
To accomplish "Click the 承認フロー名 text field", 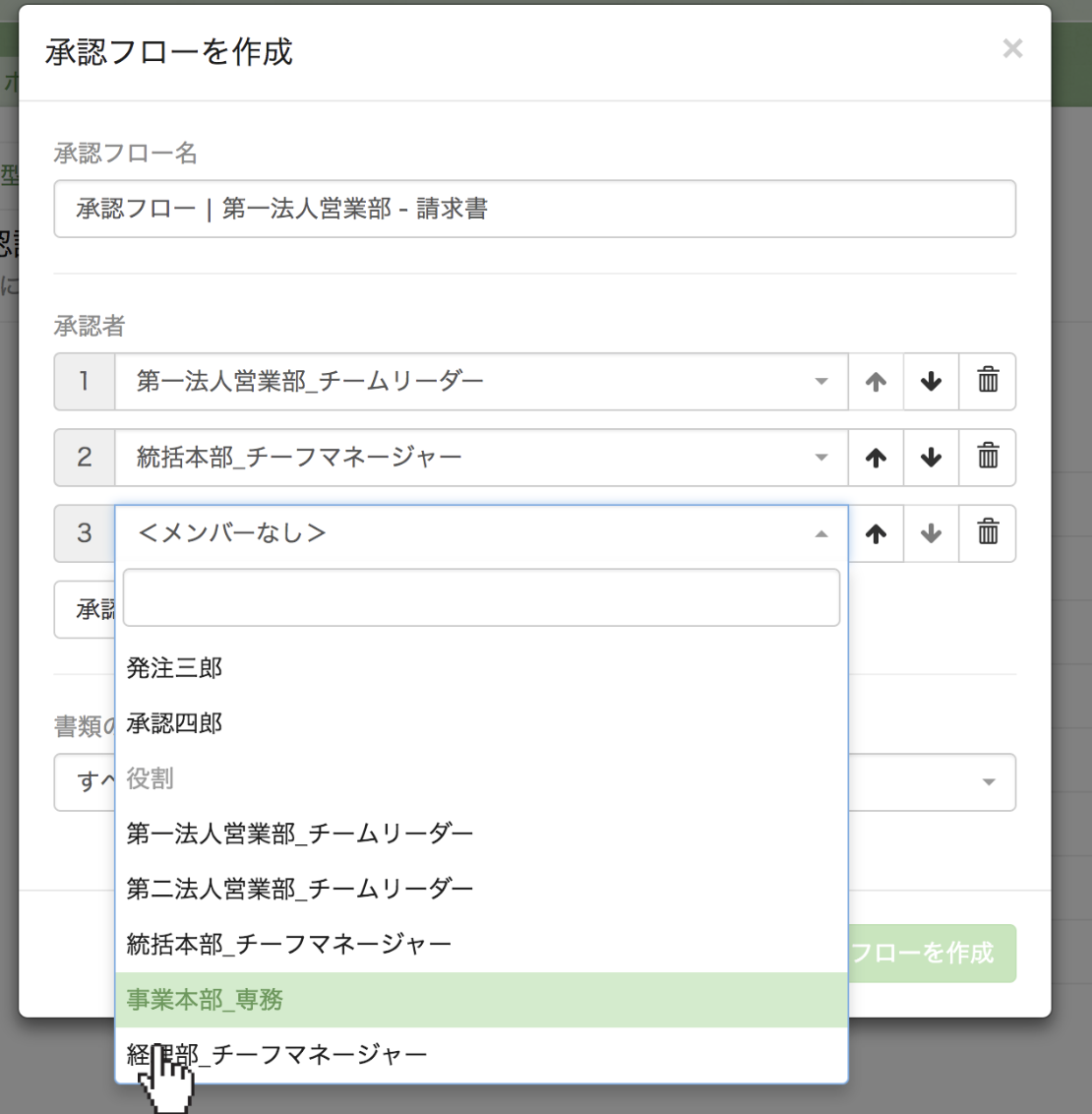I will [534, 209].
